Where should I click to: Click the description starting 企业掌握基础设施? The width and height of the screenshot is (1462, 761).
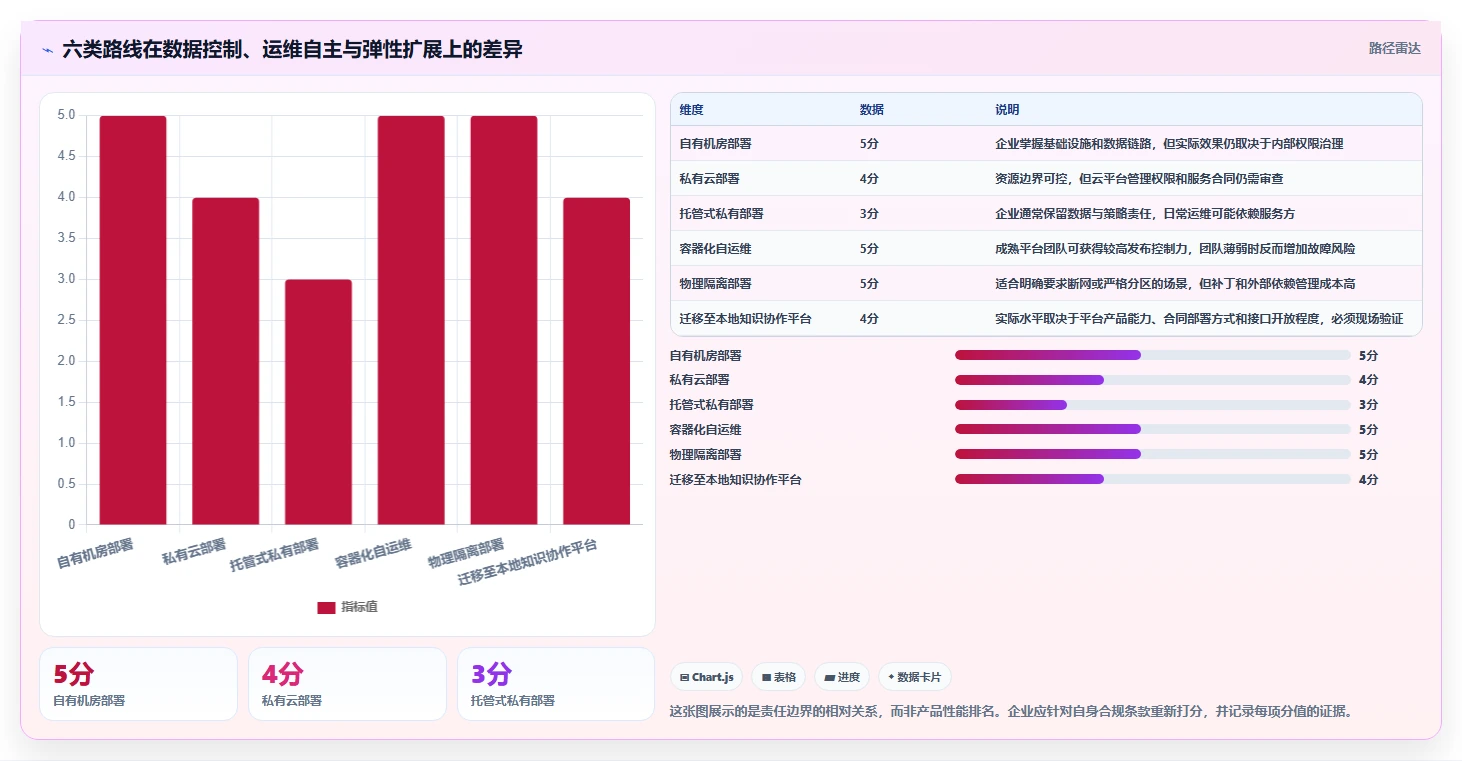(x=1169, y=144)
